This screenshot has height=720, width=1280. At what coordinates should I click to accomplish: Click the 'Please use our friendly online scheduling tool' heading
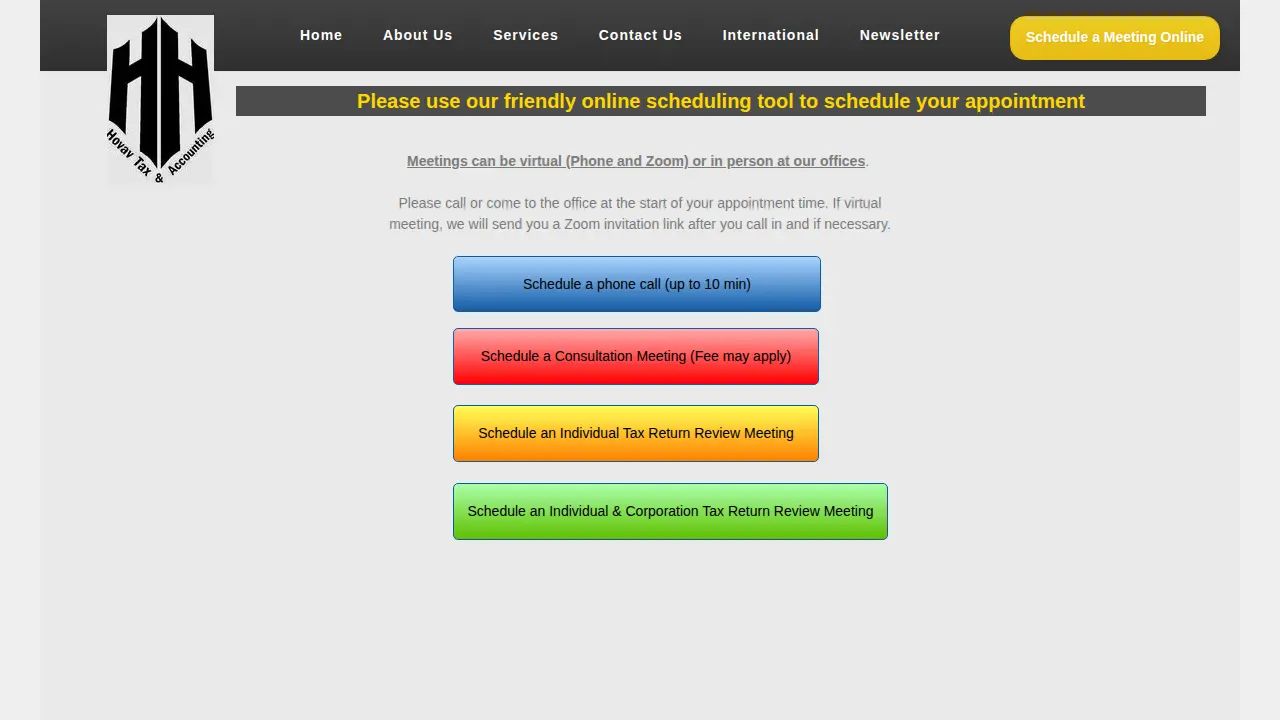[721, 101]
